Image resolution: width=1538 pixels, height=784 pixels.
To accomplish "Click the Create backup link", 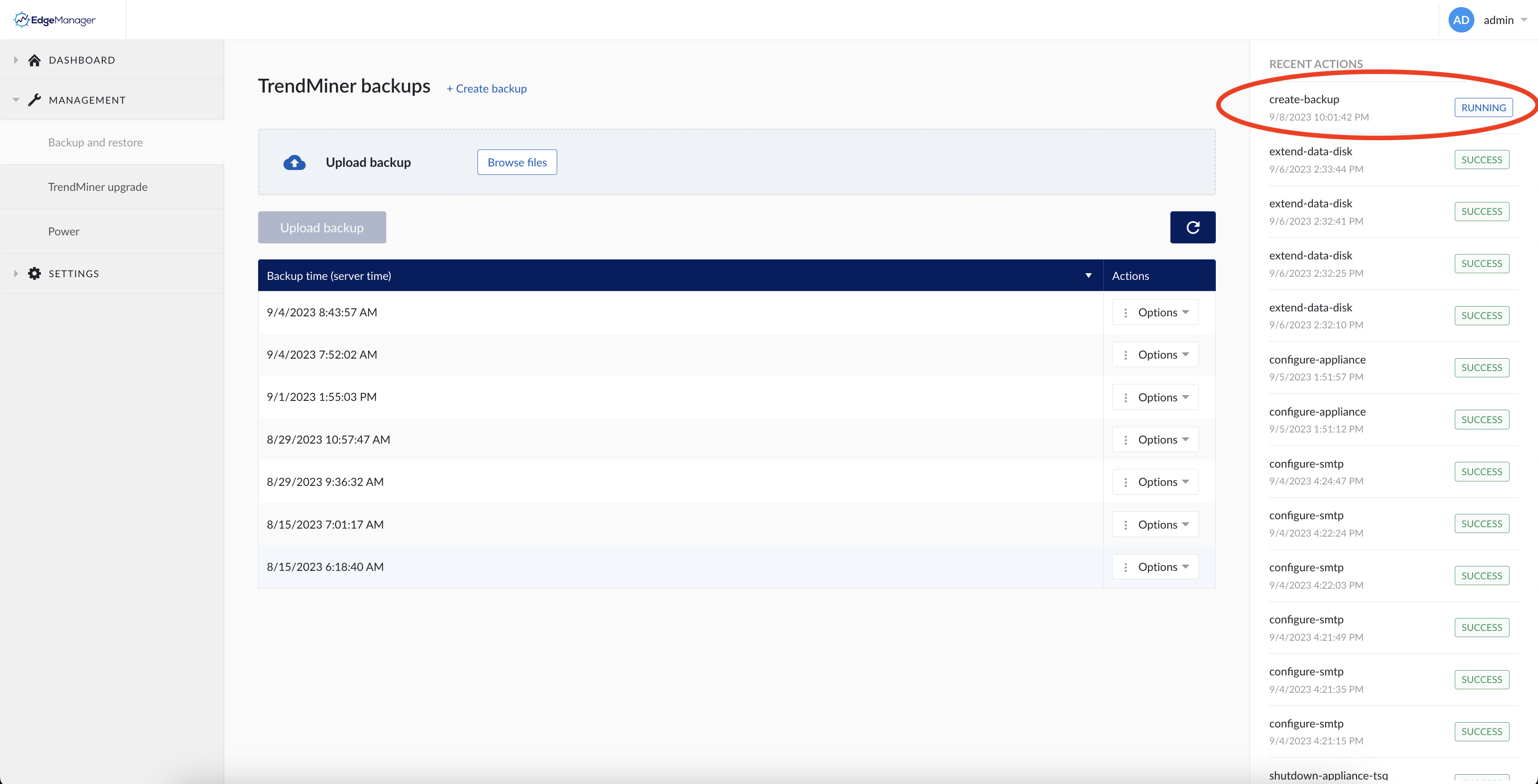I will [486, 89].
